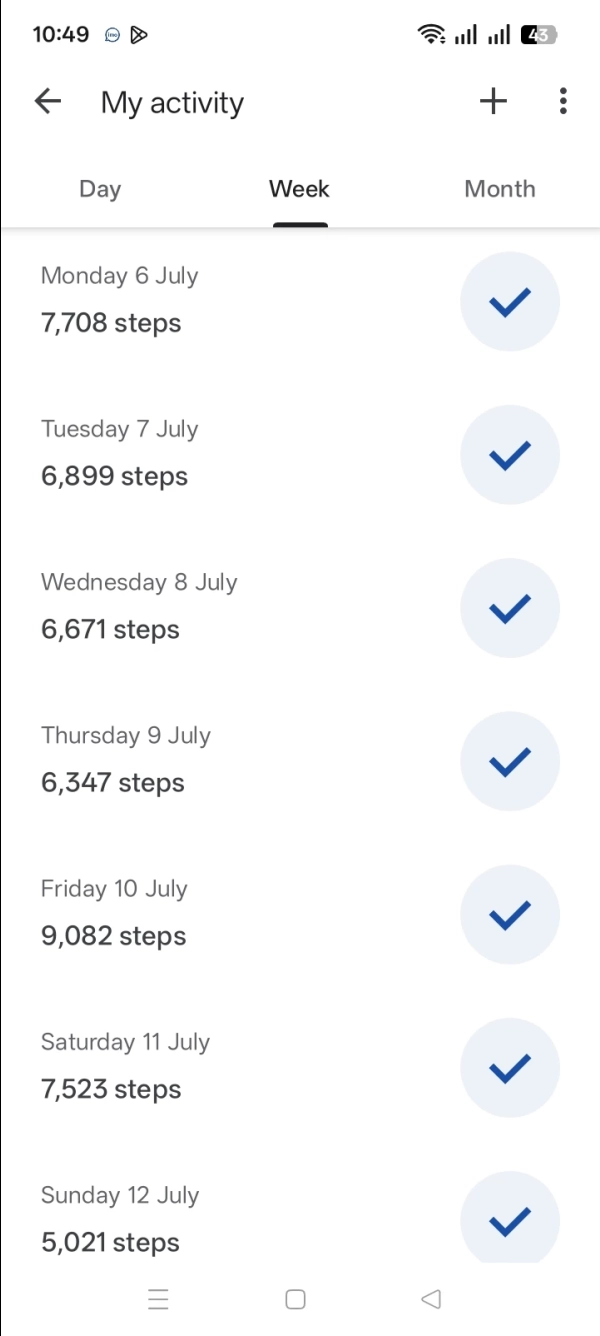
Task: Tap the checkmark badge for Friday 10 July
Action: [x=510, y=914]
